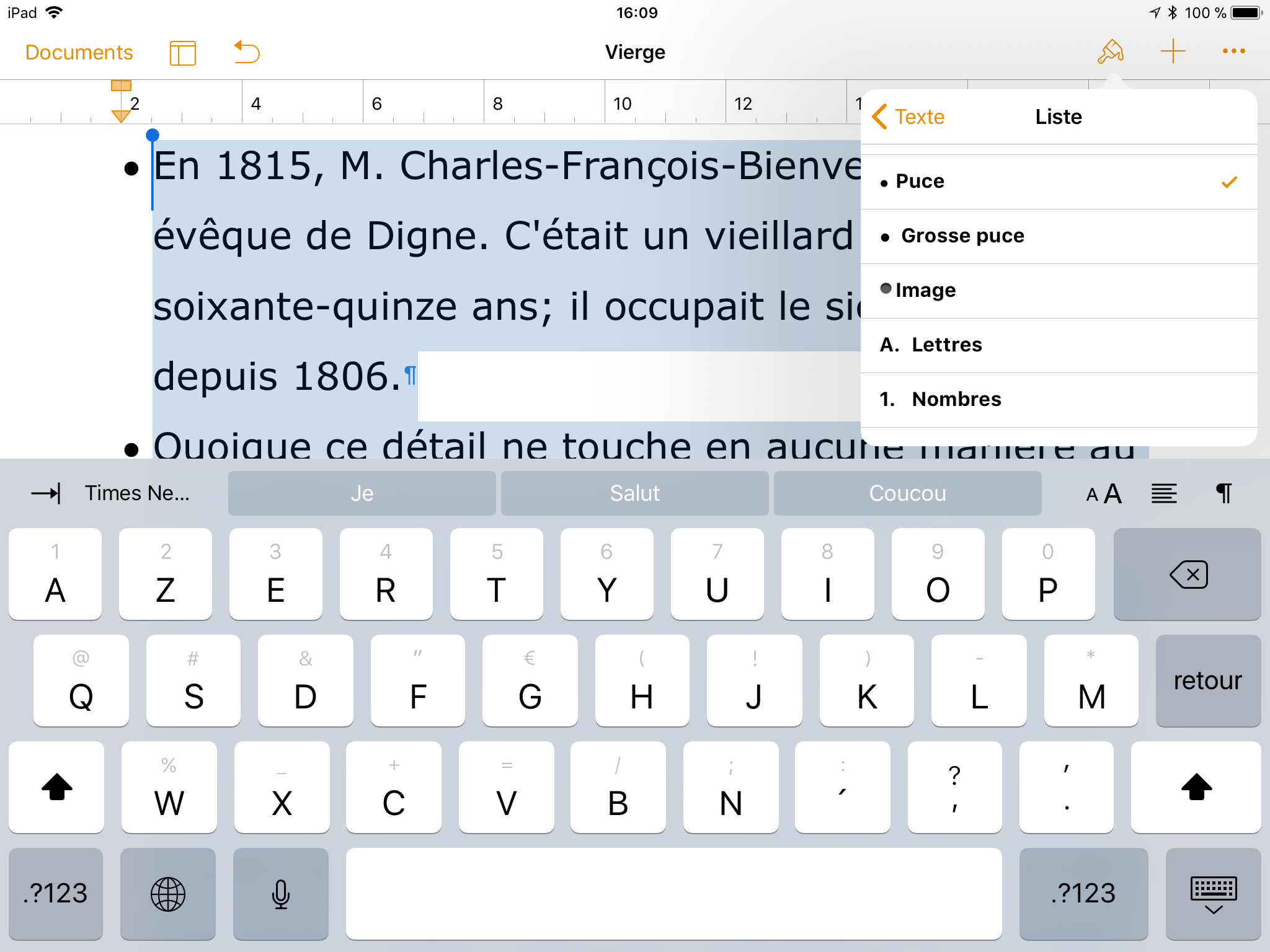
Task: Tap the undo arrow icon
Action: [x=247, y=53]
